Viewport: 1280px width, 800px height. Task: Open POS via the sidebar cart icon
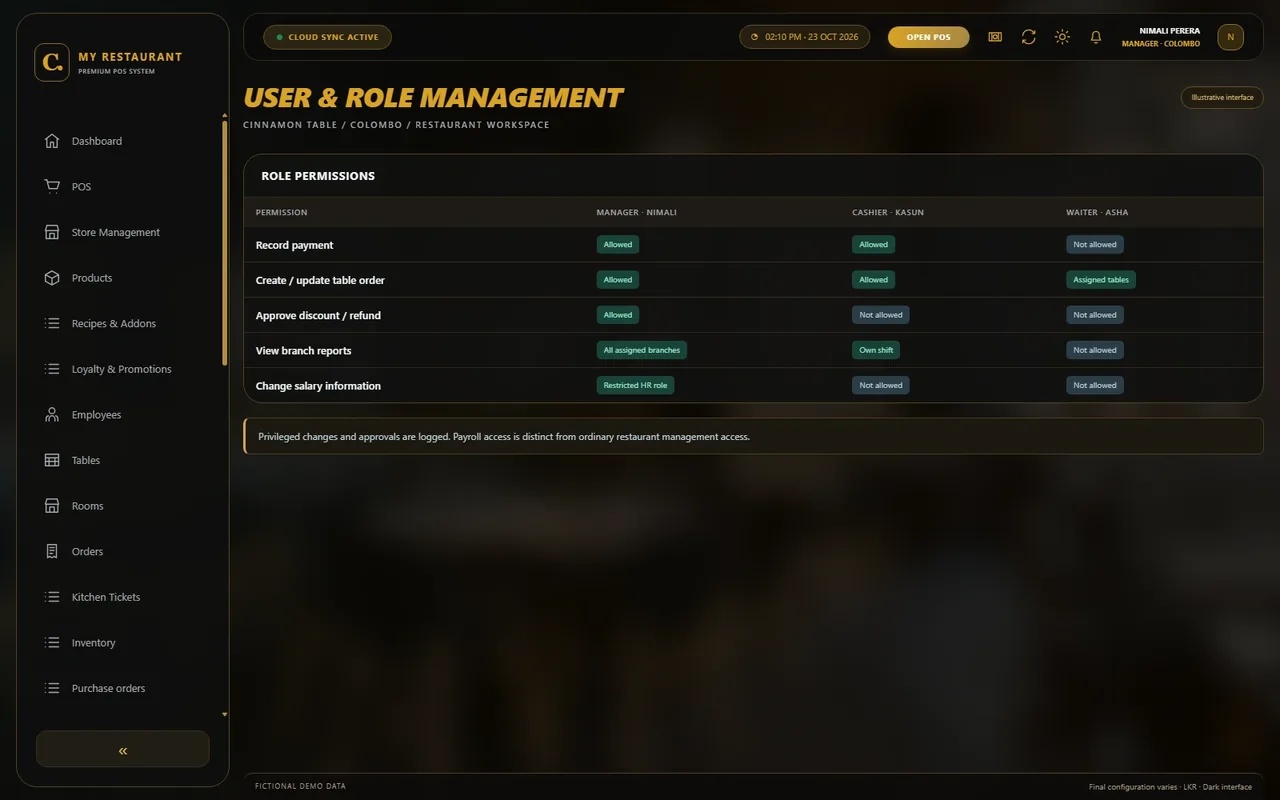pyautogui.click(x=52, y=186)
